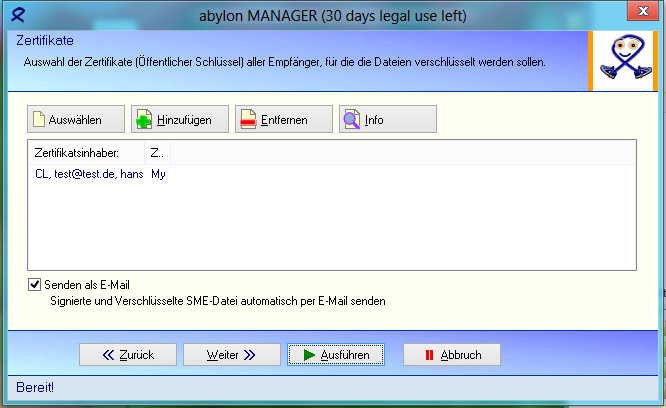666x408 pixels.
Task: Select the CL, test@test.de, hans certificate
Action: [88, 174]
